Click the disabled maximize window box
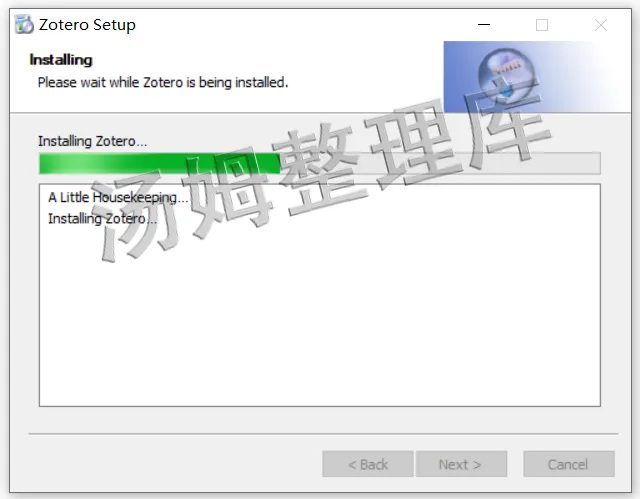Screen dimensions: 640x499 click(x=542, y=25)
